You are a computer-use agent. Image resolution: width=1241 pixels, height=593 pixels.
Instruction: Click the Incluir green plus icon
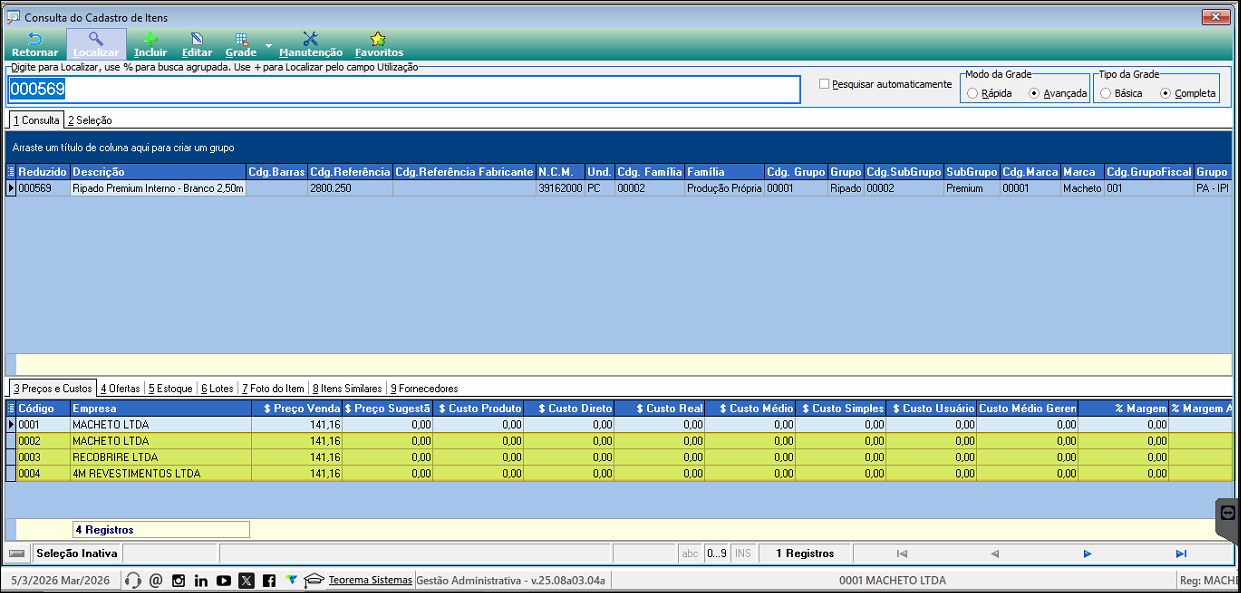(x=150, y=44)
